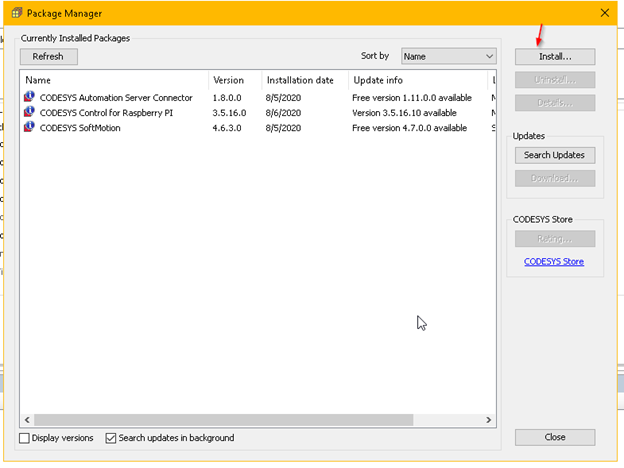Click the Search Updates button
Viewport: 624px width, 468px height.
(x=555, y=155)
